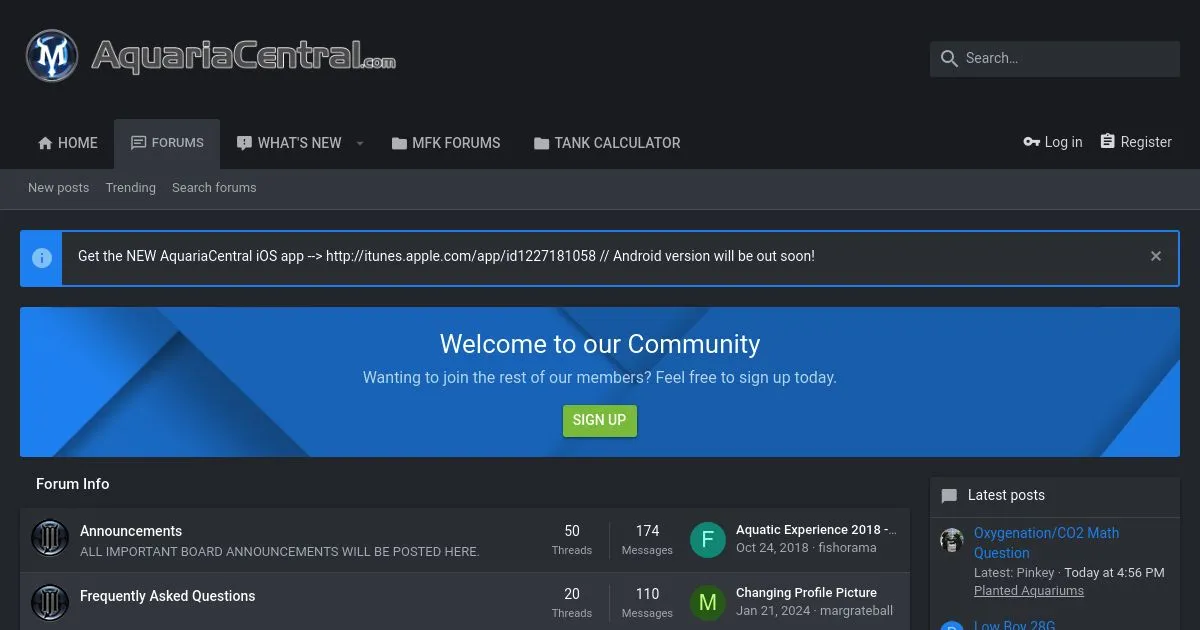Click the green SIGN UP button
Image resolution: width=1200 pixels, height=630 pixels.
[x=600, y=420]
